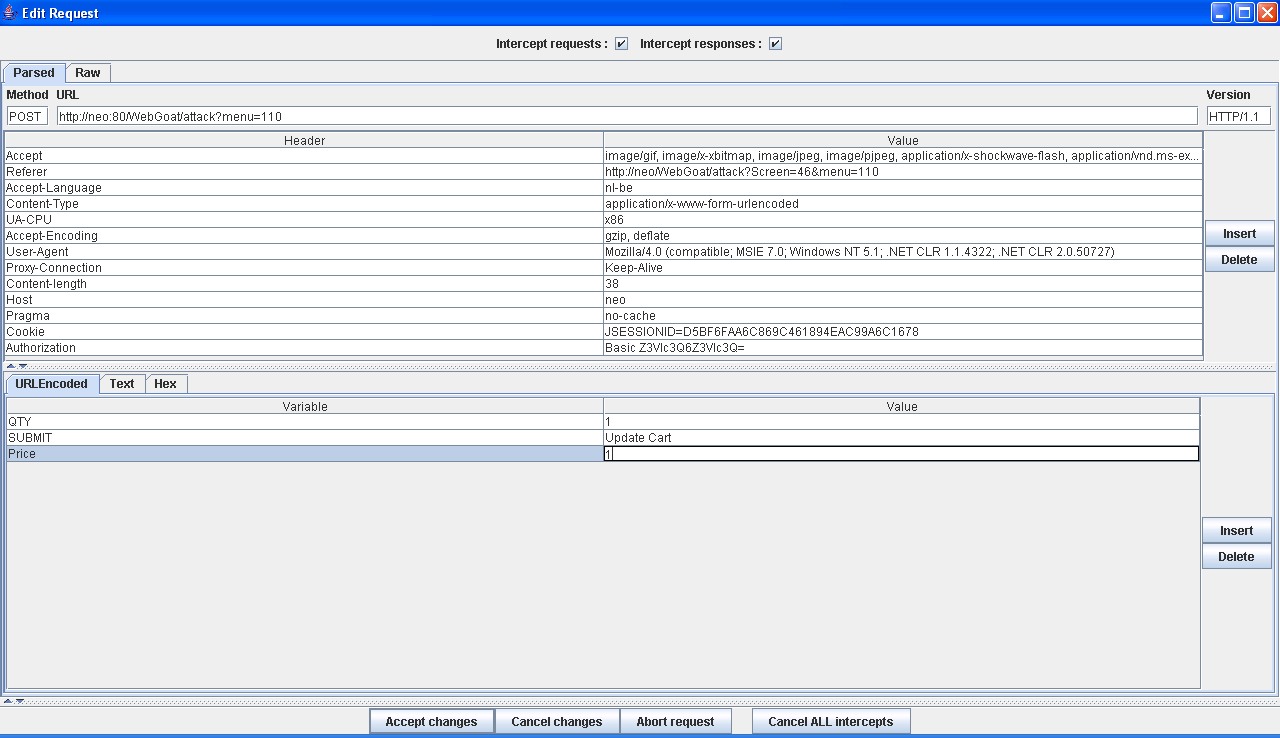Toggle the Intercept responses checkbox
This screenshot has width=1280, height=738.
point(775,44)
